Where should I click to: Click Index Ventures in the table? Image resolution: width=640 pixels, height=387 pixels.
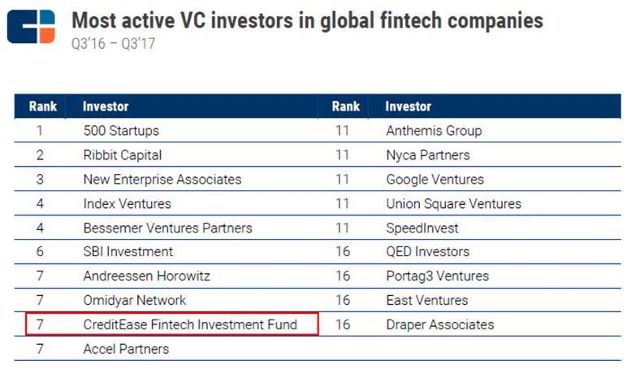click(127, 203)
